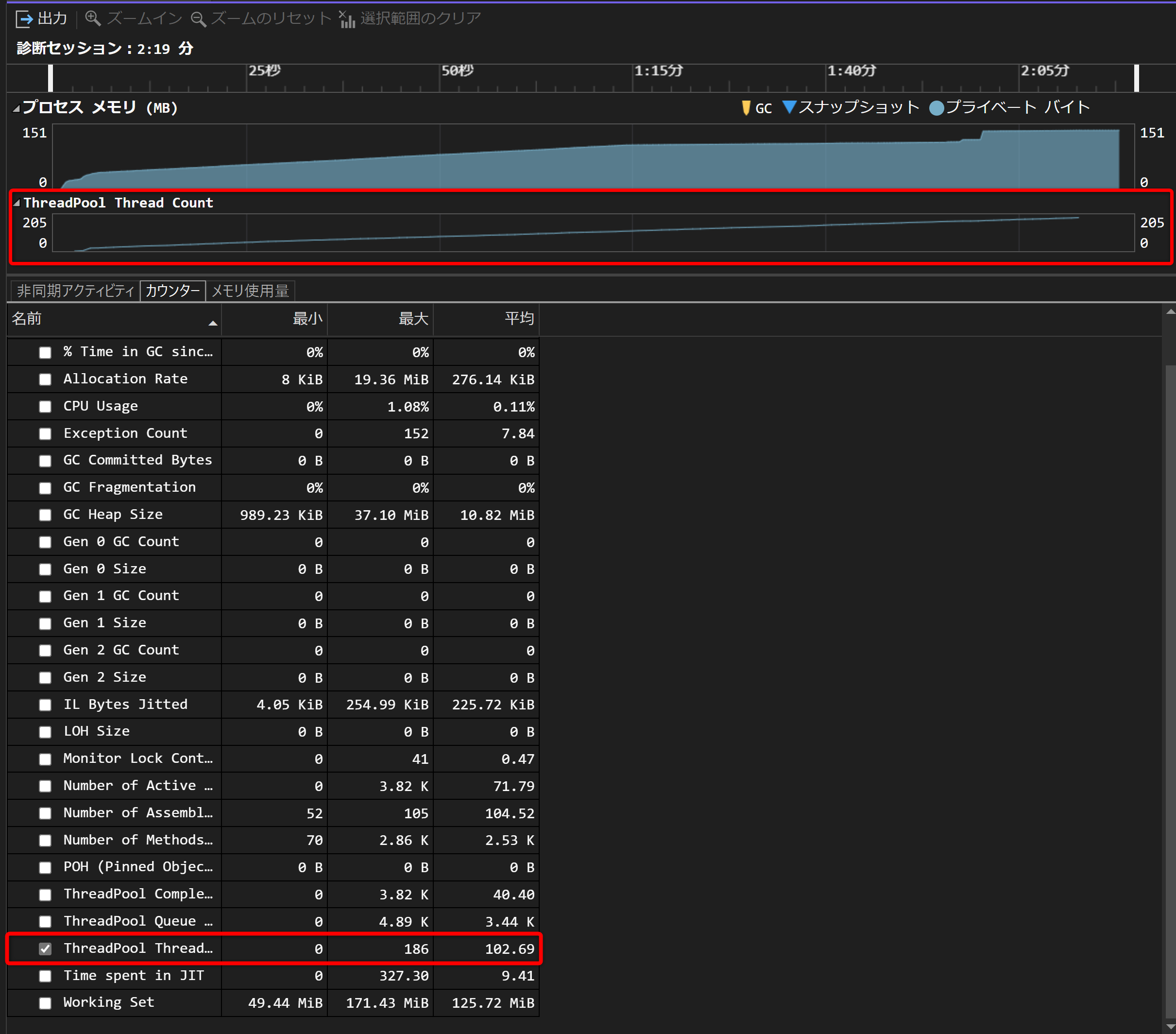Click the yellow GC legend marker

pyautogui.click(x=746, y=107)
